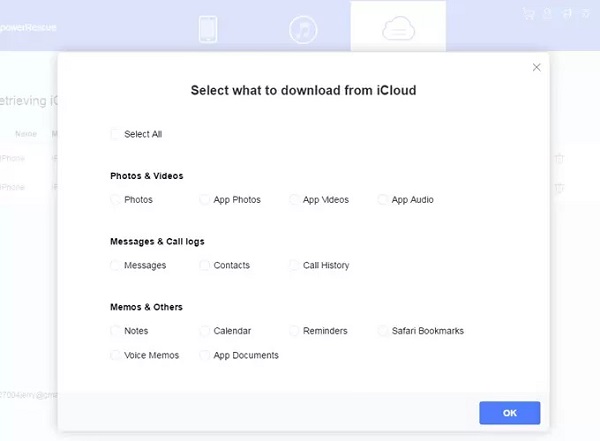Close the iCloud download dialog
The image size is (600, 441).
[536, 67]
